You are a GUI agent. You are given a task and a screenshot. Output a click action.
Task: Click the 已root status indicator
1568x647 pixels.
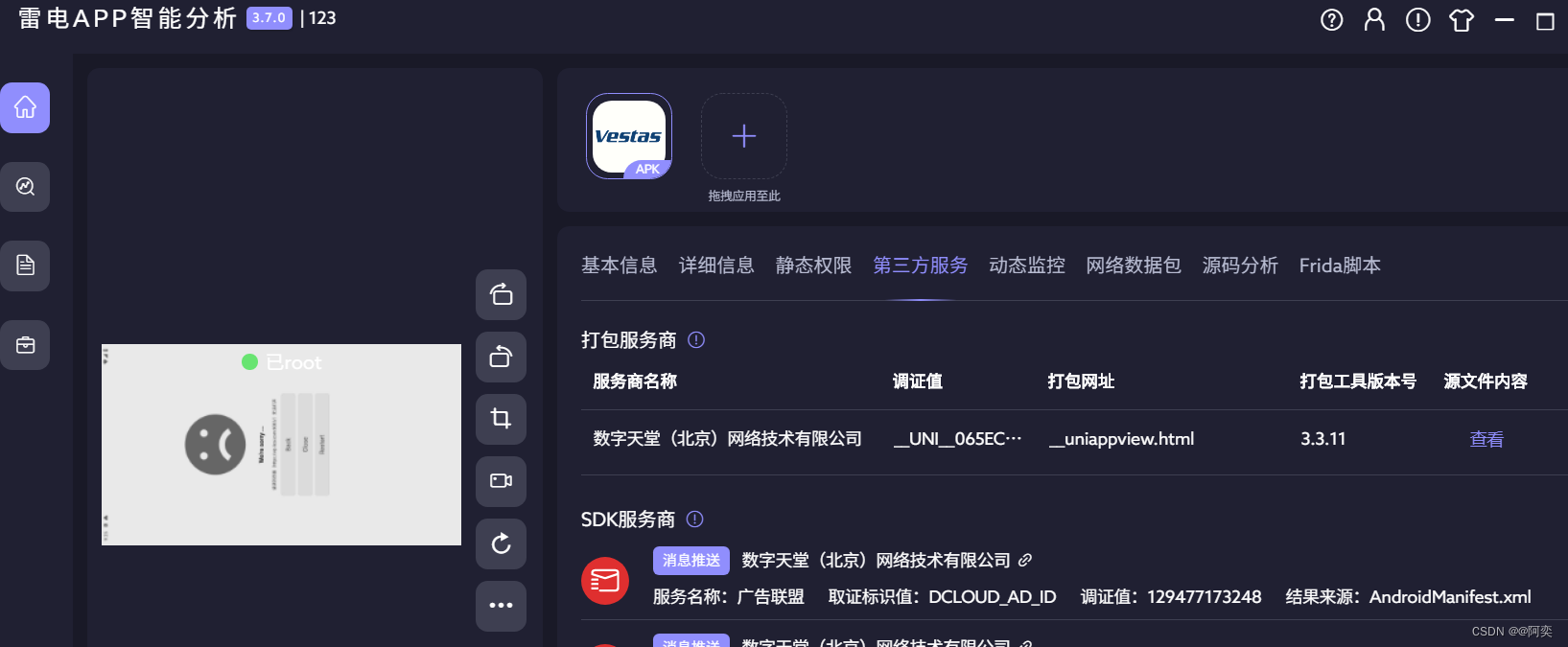click(x=282, y=362)
